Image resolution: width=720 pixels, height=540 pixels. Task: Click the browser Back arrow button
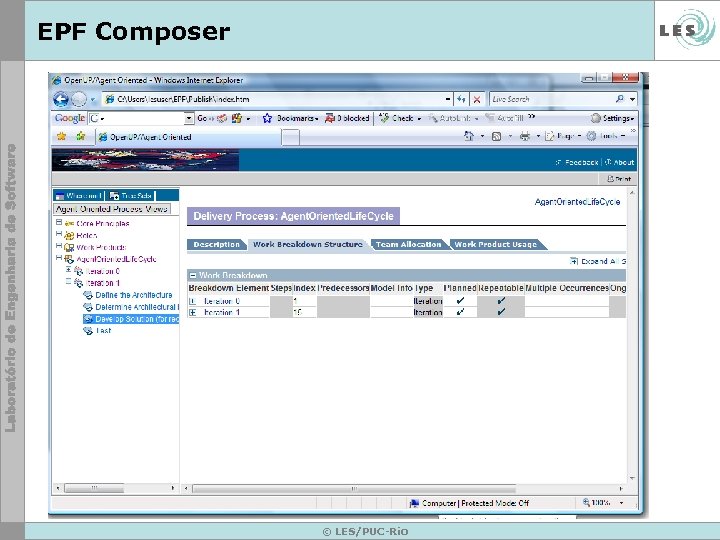click(61, 99)
